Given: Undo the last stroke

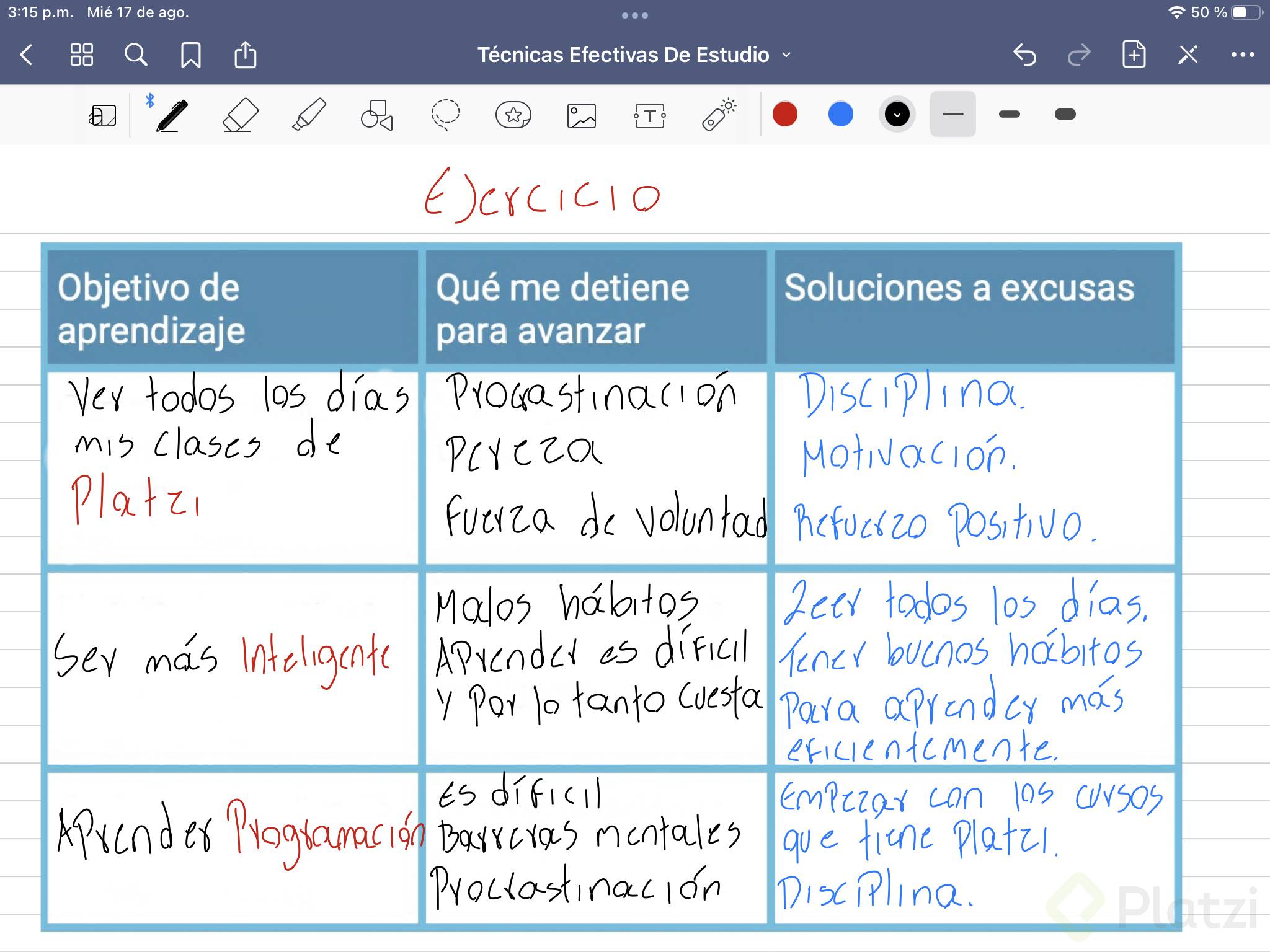Looking at the screenshot, I should point(1024,55).
